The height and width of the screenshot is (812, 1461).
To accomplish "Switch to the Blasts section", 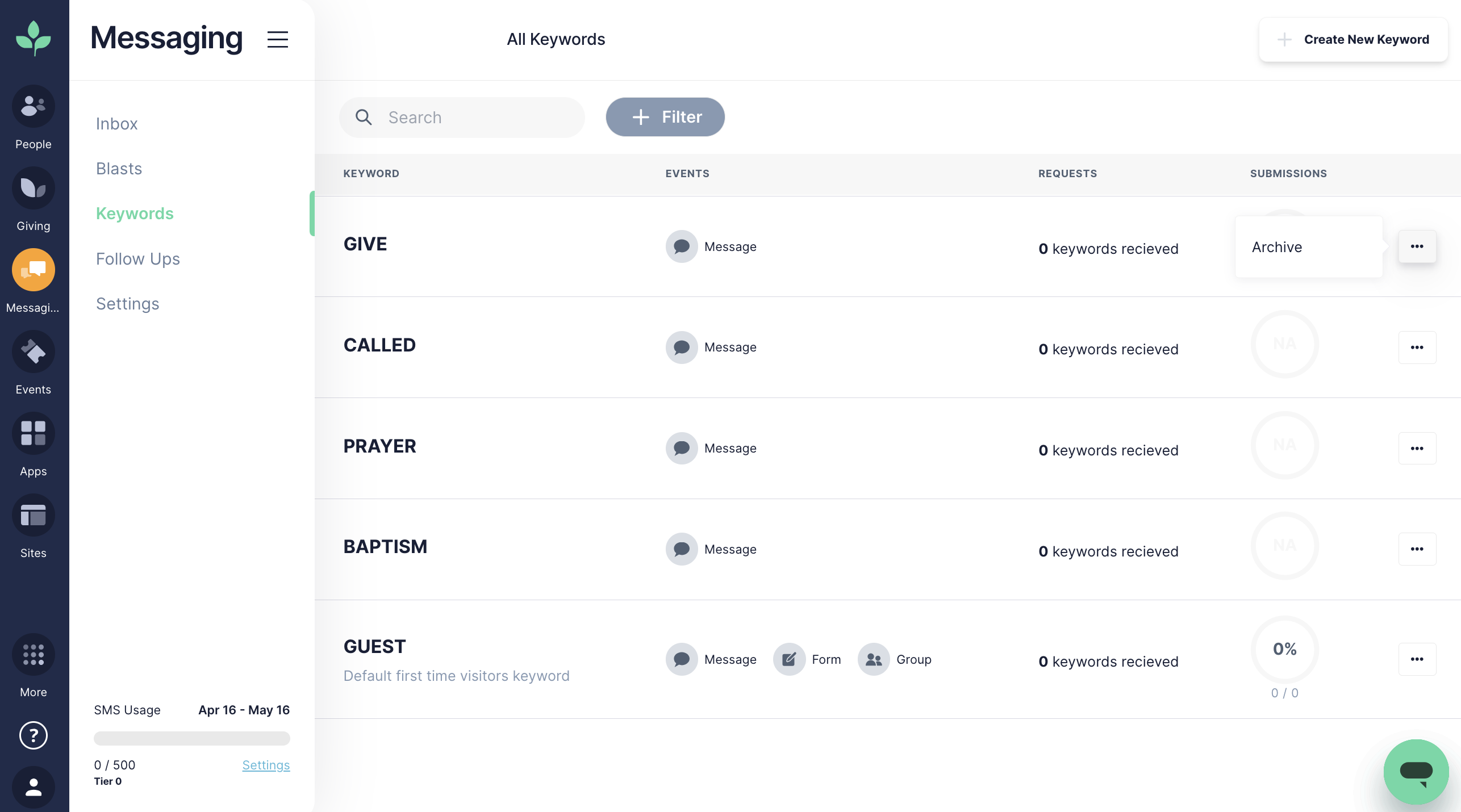I will [119, 169].
